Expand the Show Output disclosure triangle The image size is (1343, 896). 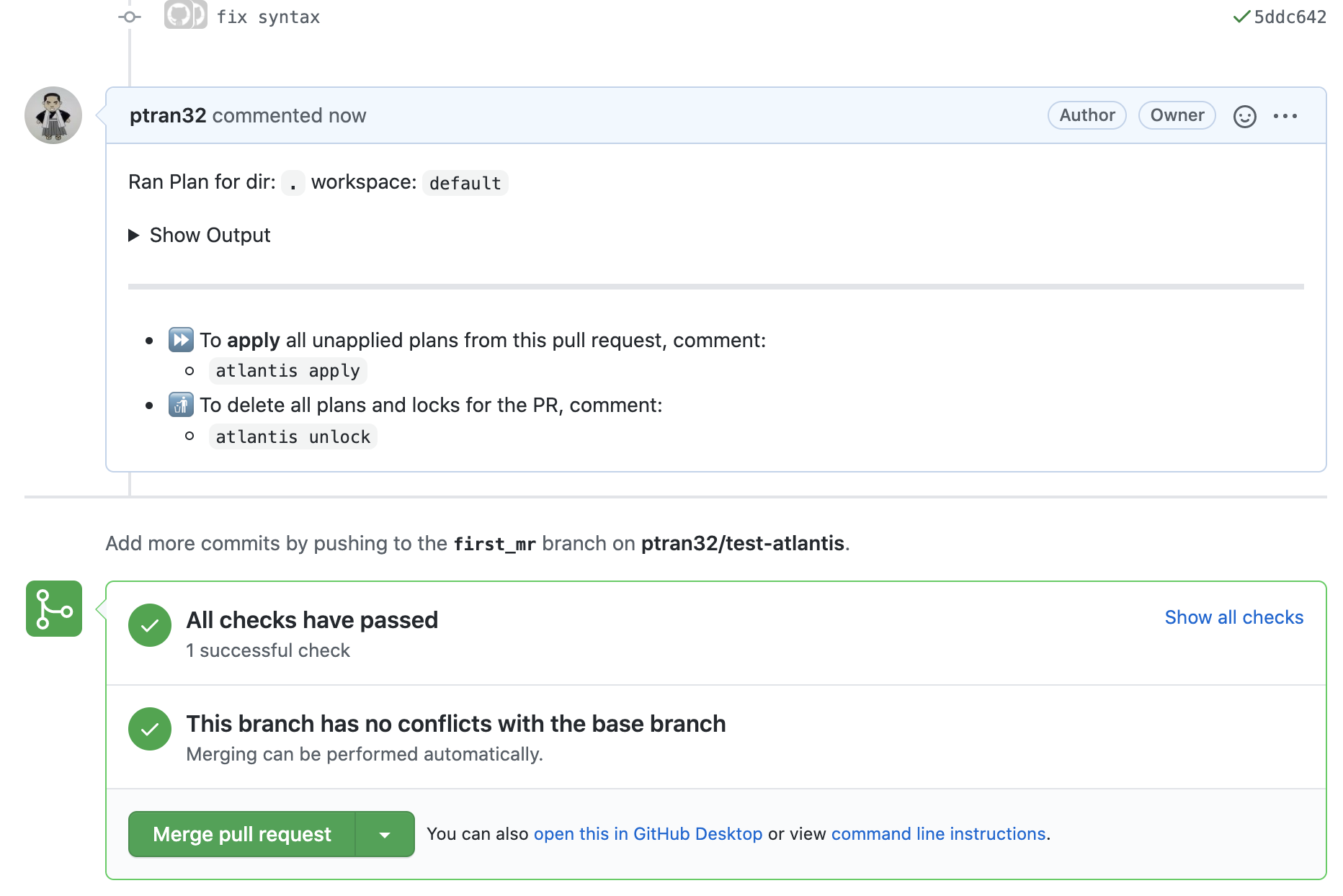pos(133,236)
